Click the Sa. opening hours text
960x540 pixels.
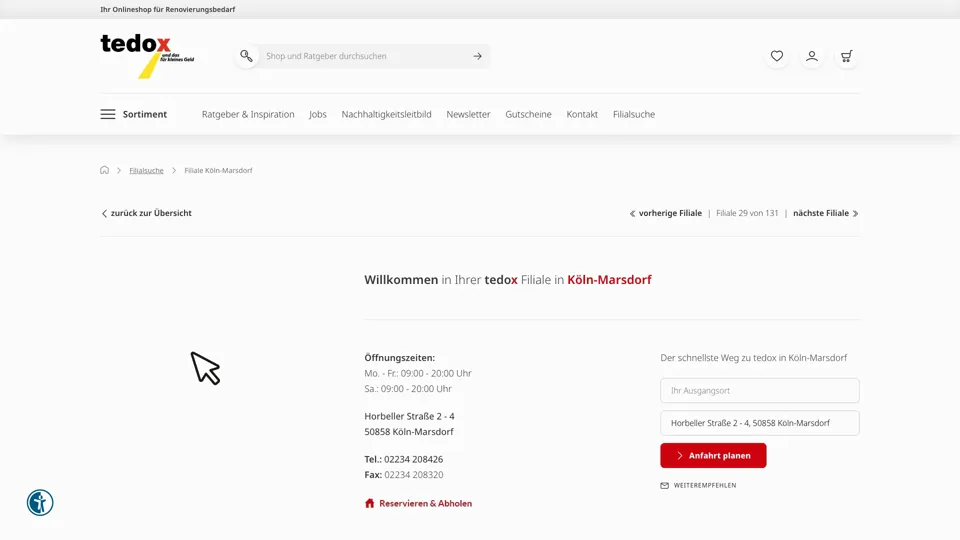(408, 389)
